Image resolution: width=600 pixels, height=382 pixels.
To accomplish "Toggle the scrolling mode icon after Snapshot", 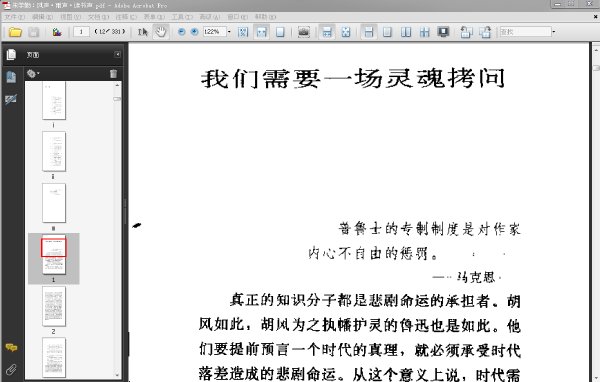I will tap(327, 32).
